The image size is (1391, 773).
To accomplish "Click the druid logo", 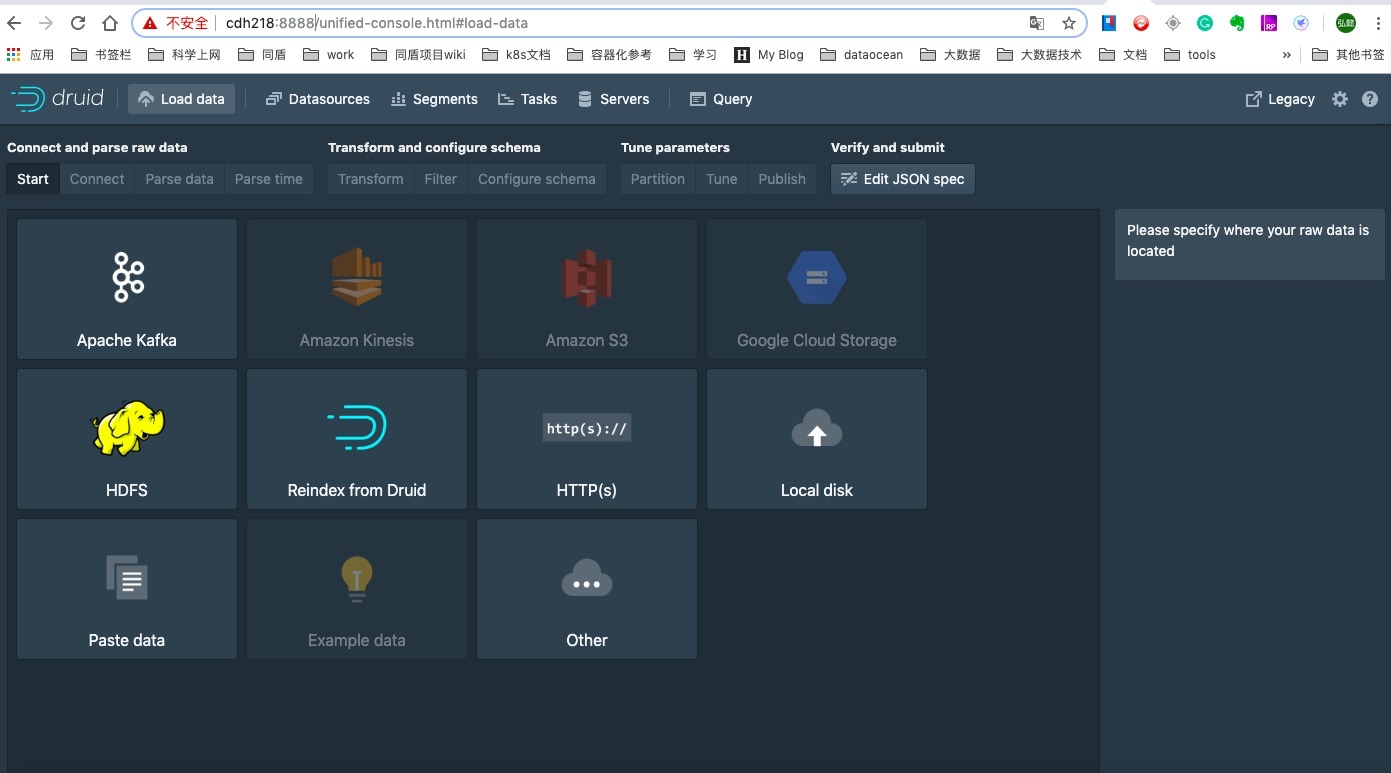I will 57,98.
